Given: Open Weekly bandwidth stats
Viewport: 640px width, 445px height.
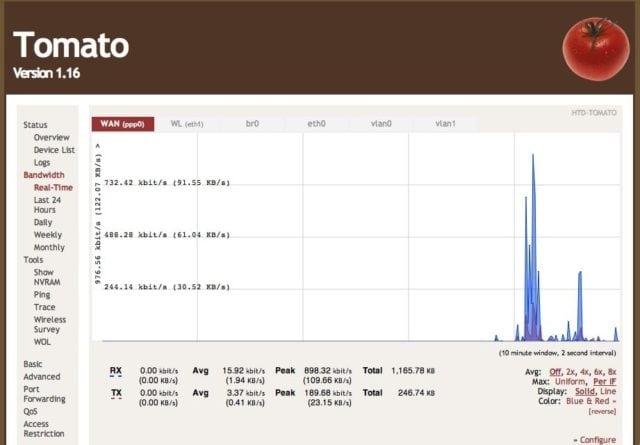Looking at the screenshot, I should click(48, 235).
